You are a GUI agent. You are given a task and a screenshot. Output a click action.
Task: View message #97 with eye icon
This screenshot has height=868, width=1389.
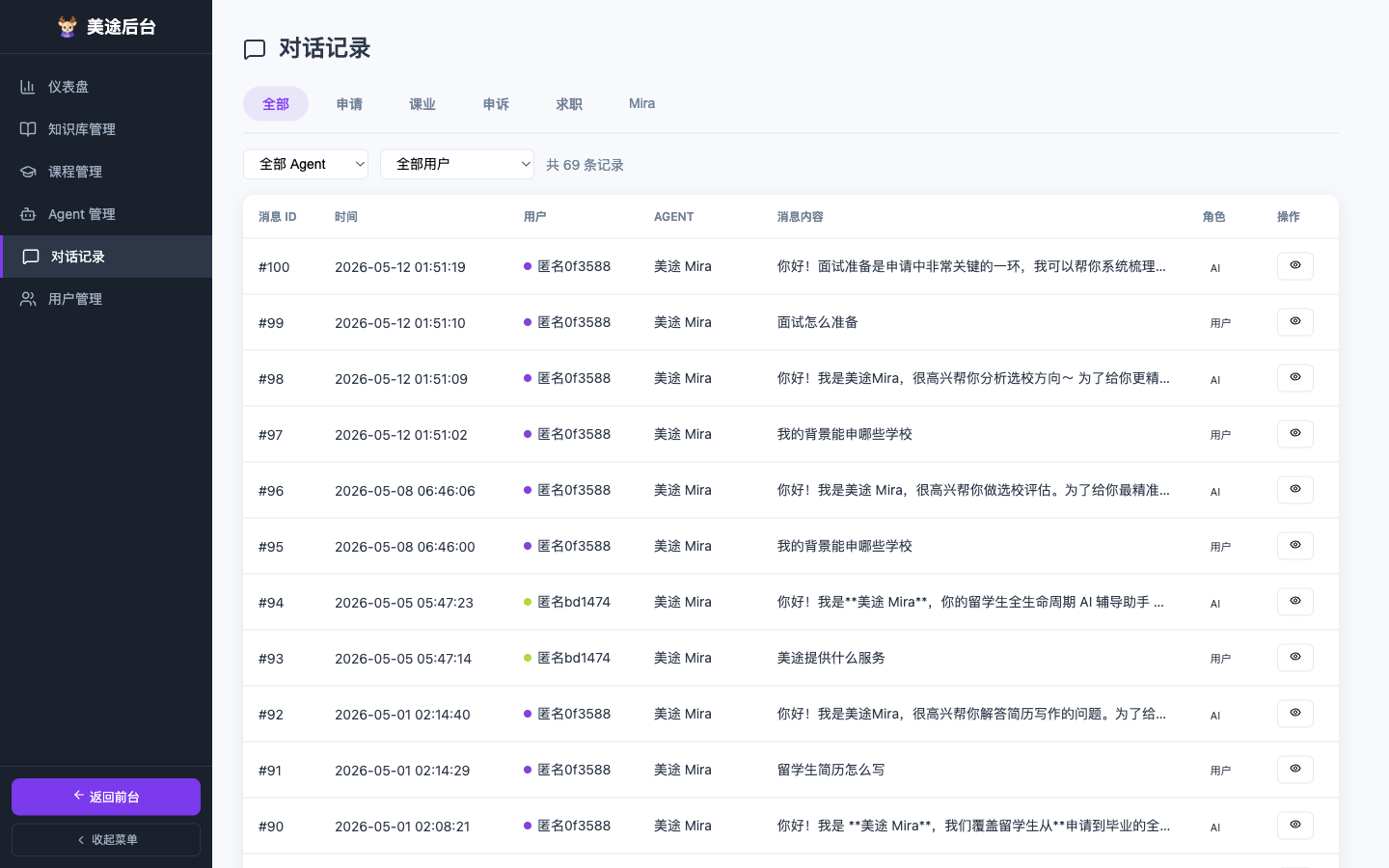1295,434
